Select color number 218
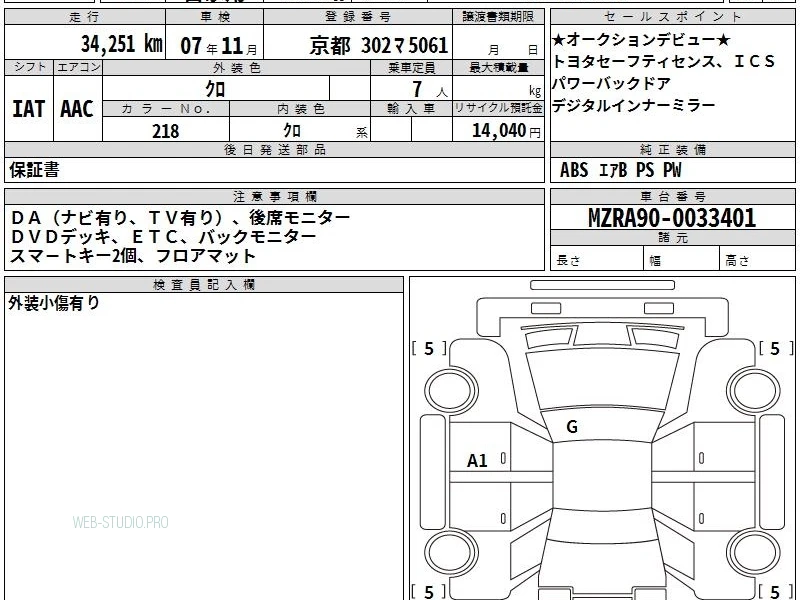 (166, 131)
